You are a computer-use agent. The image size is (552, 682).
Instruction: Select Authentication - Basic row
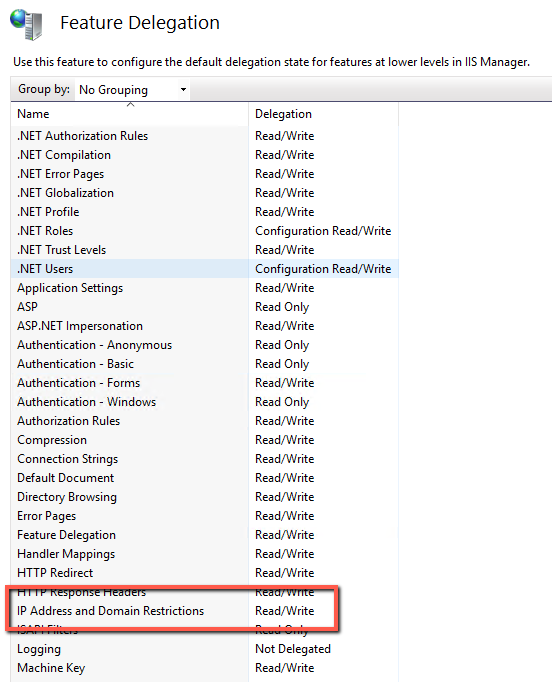click(x=204, y=364)
